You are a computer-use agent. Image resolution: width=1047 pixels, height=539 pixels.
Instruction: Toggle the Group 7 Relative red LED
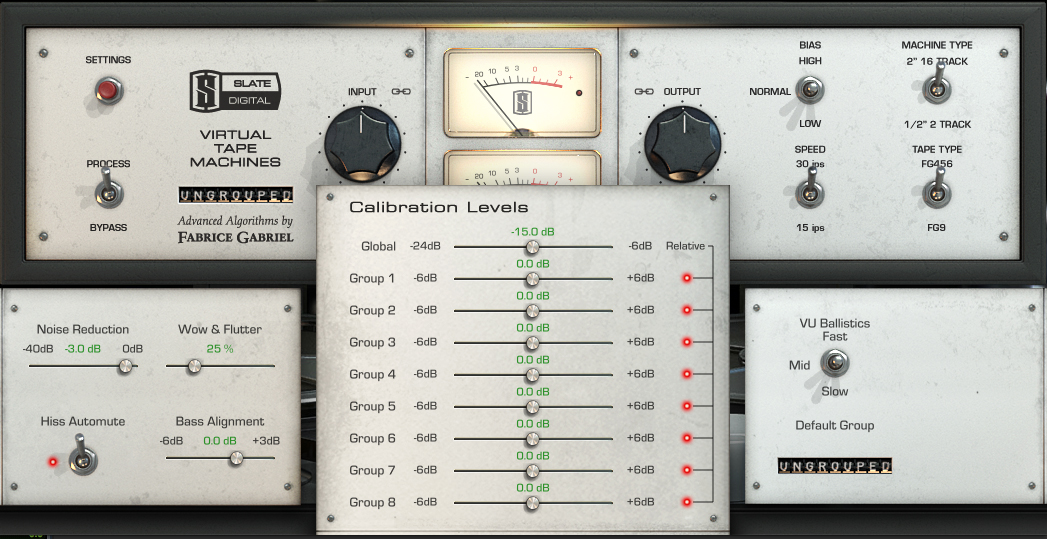[686, 470]
